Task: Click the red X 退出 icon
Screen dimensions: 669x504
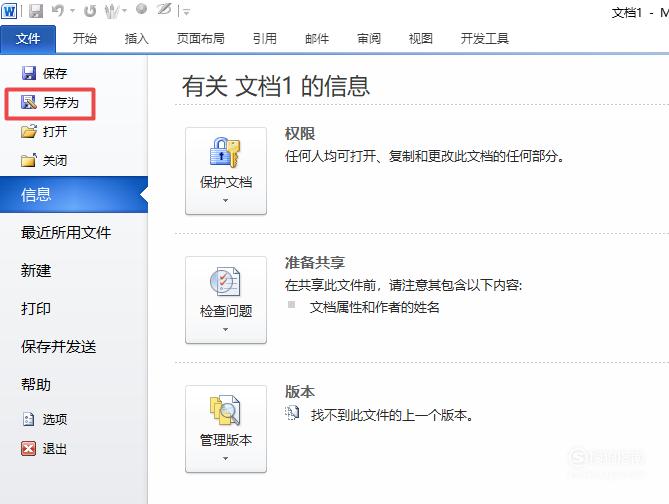Action: (29, 449)
